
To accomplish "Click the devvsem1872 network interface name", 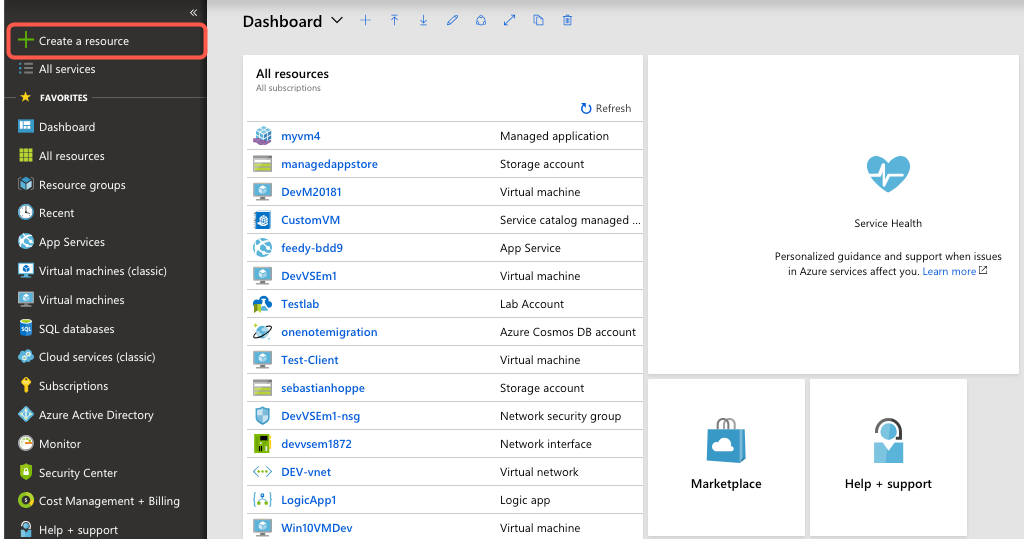I will point(316,444).
